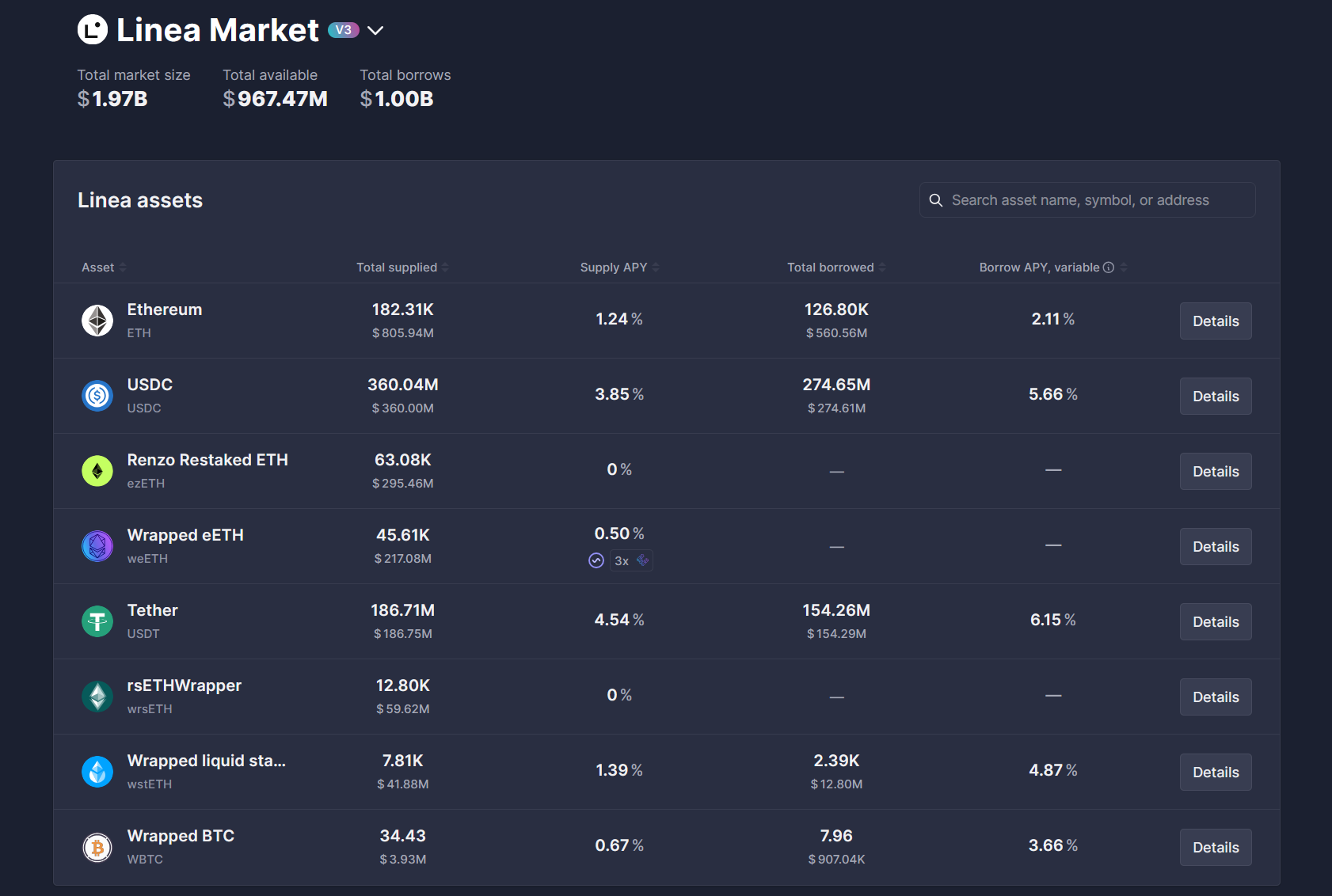This screenshot has height=896, width=1332.
Task: Click the magnifier search icon
Action: 935,200
